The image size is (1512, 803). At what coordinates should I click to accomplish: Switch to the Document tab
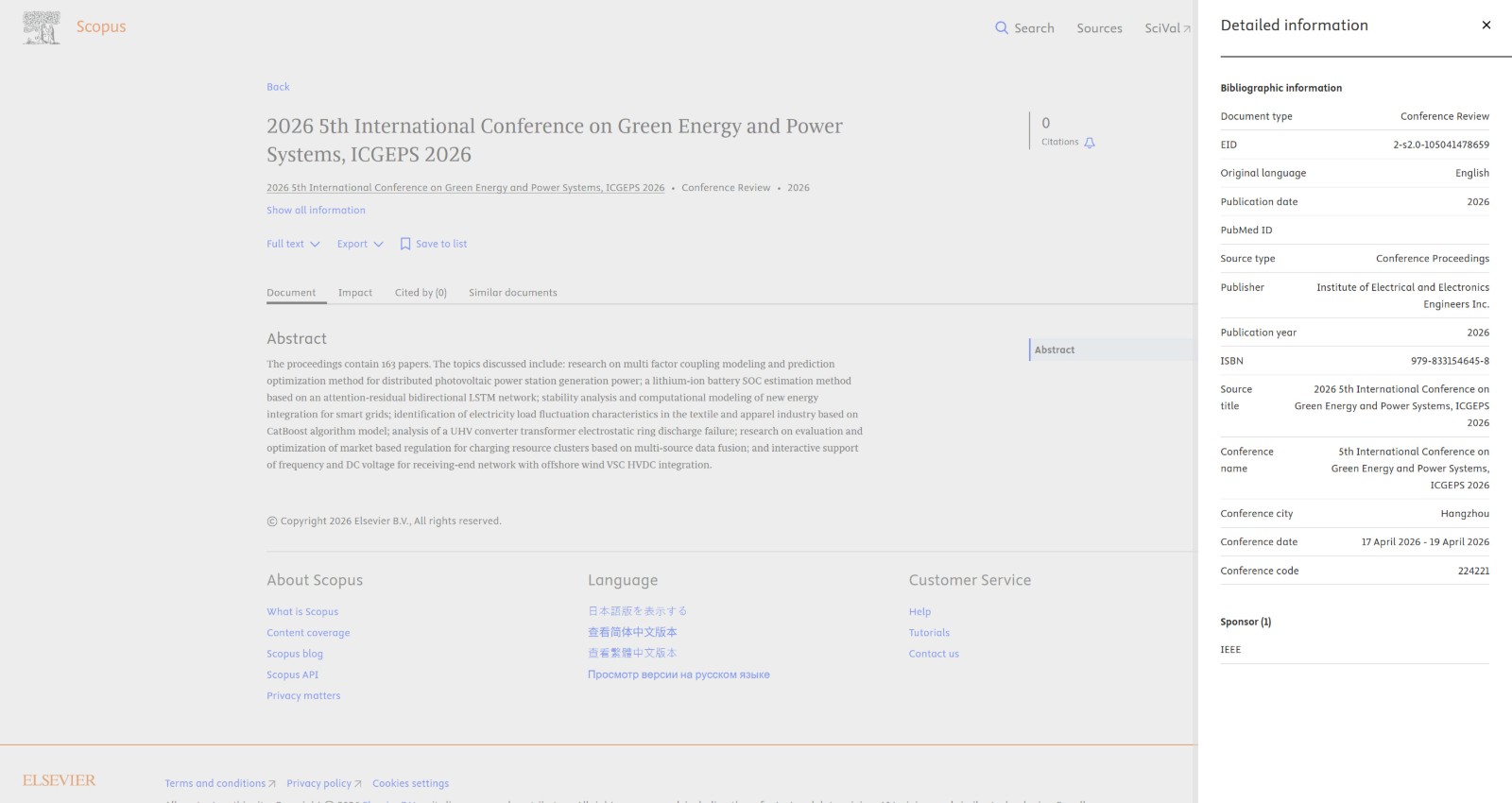[291, 293]
